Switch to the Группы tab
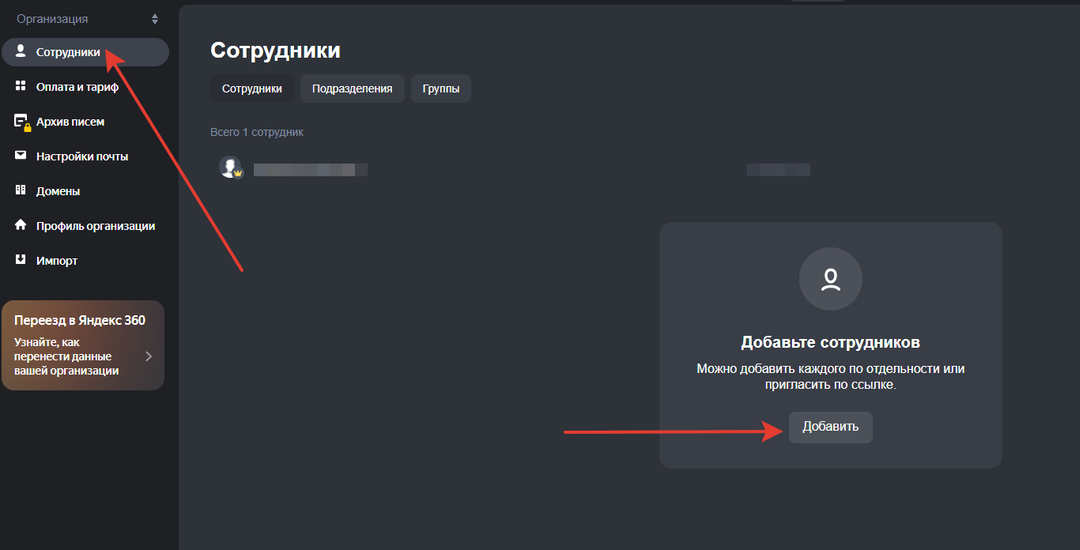Image resolution: width=1080 pixels, height=550 pixels. pyautogui.click(x=441, y=89)
